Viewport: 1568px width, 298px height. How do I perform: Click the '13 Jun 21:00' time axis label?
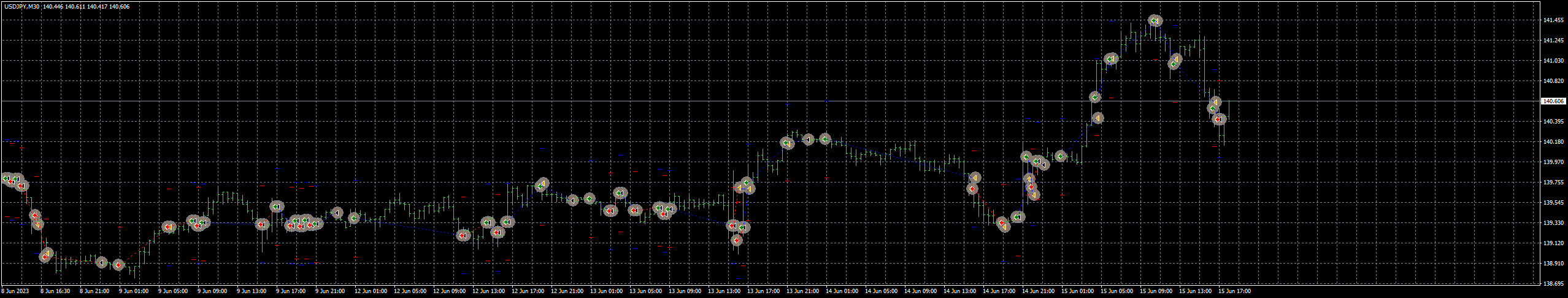coord(802,291)
